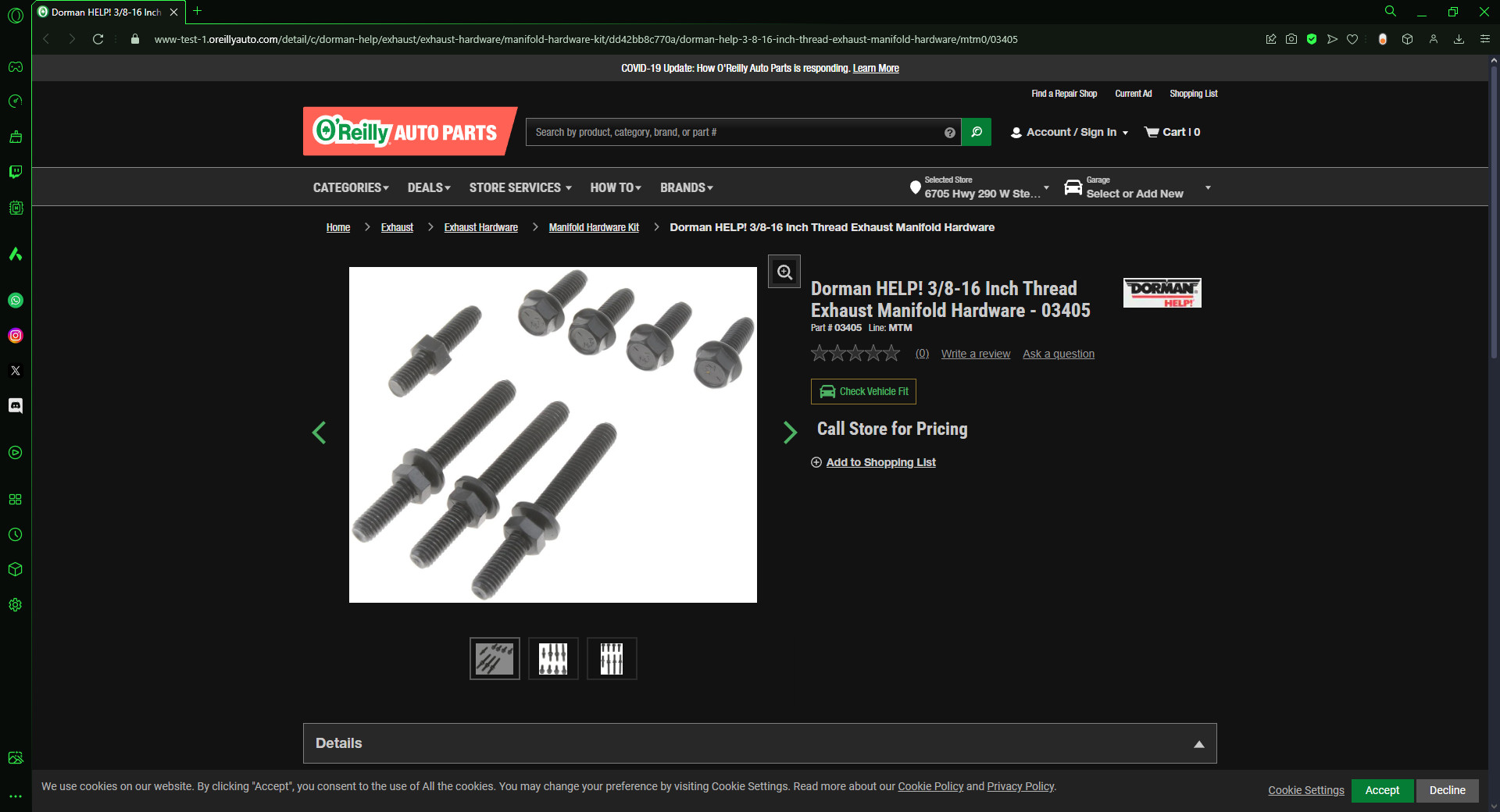Open Garage Select or Add New dropdown
The image size is (1500, 812).
pyautogui.click(x=1137, y=187)
